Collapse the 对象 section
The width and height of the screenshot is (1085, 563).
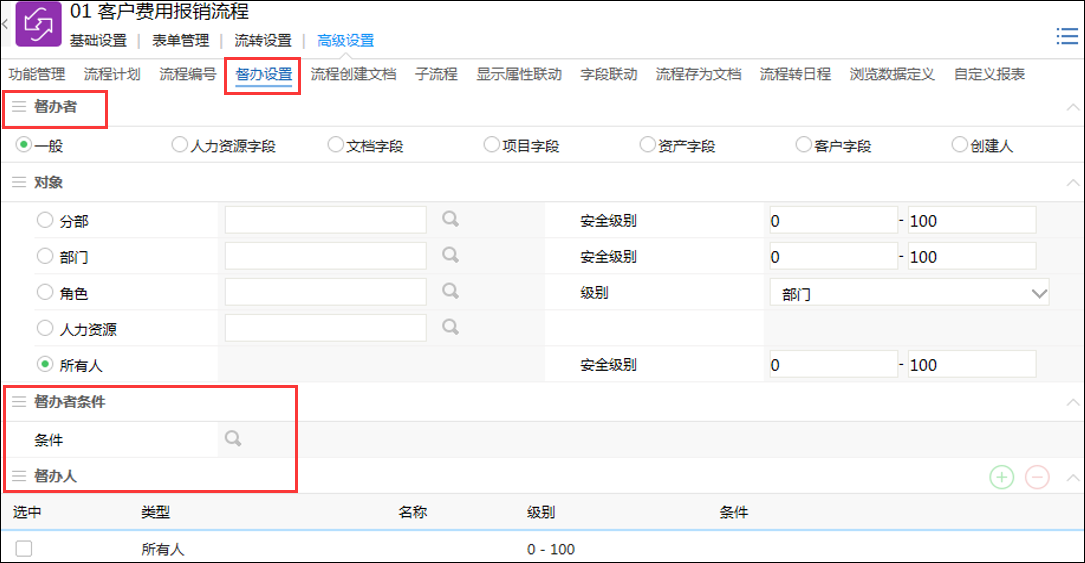click(1073, 183)
